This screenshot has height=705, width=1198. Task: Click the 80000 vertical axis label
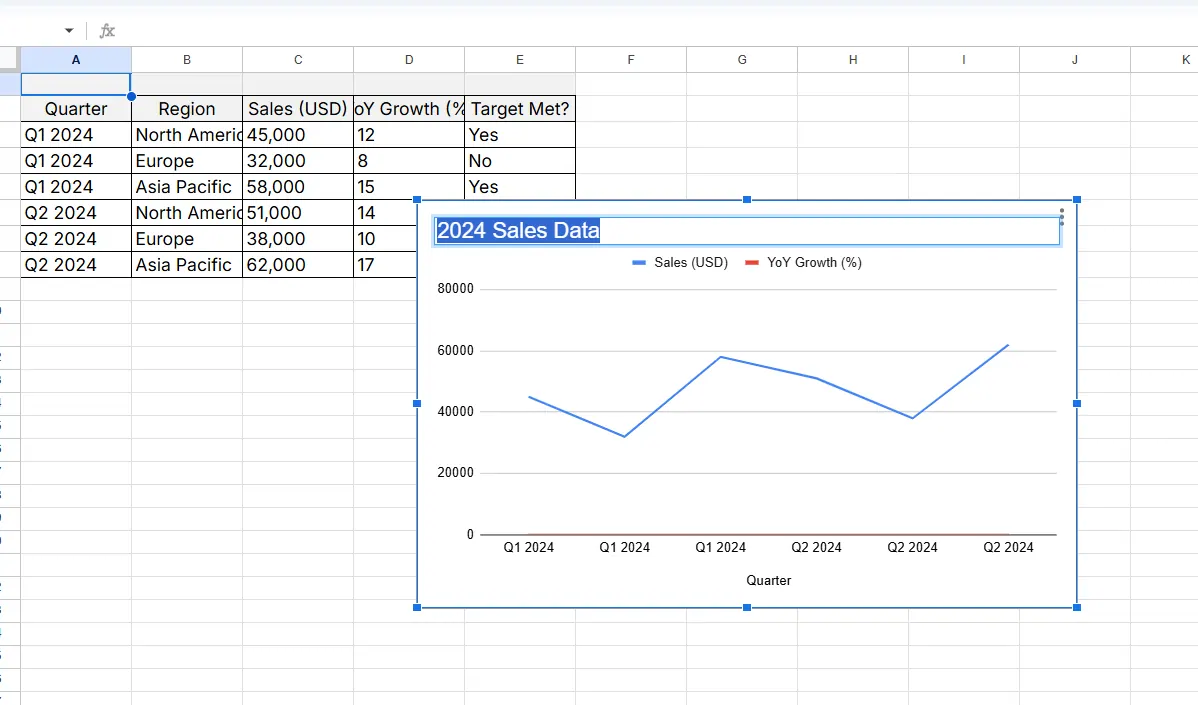point(455,290)
